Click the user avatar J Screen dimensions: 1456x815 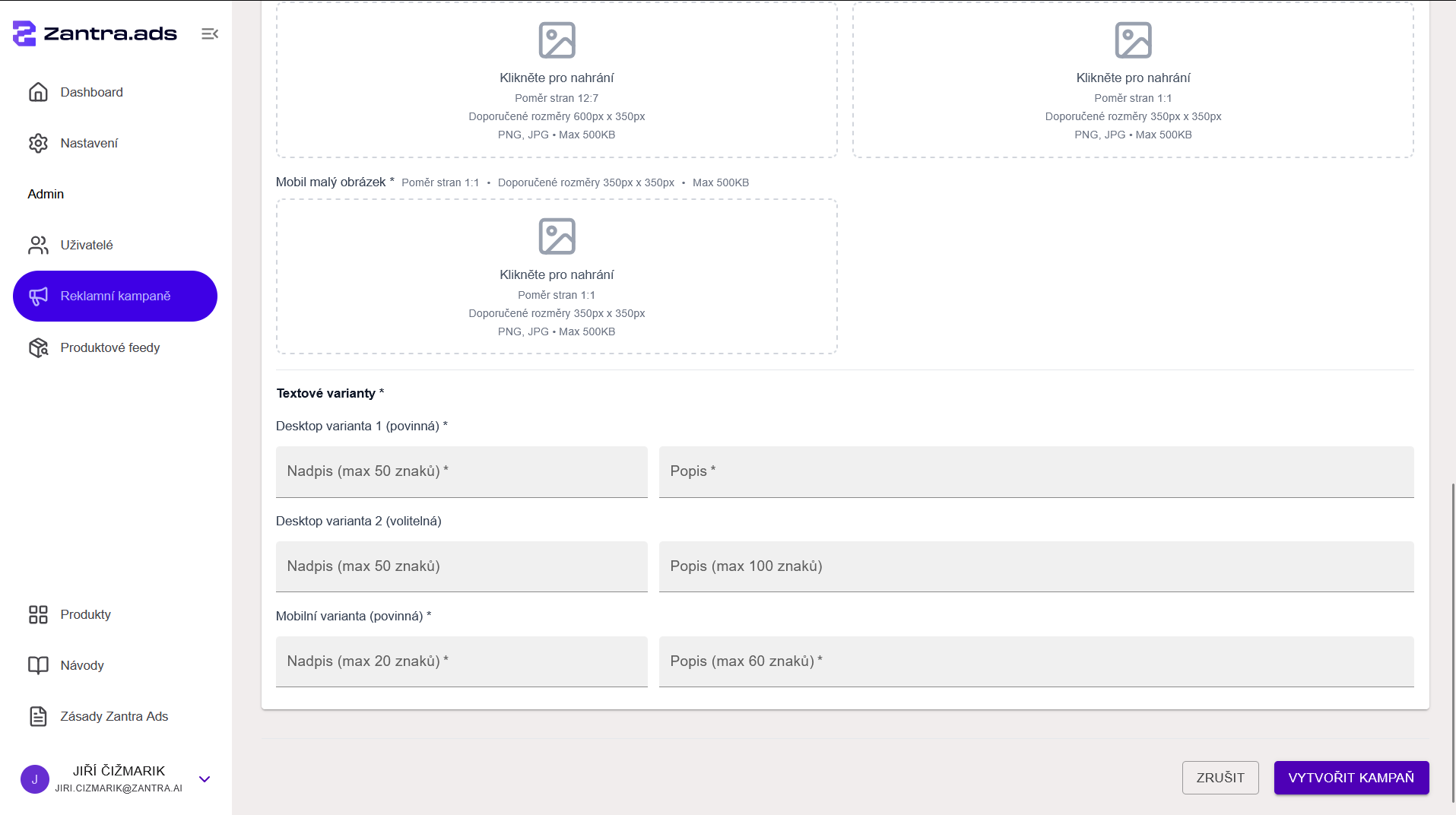[x=35, y=779]
